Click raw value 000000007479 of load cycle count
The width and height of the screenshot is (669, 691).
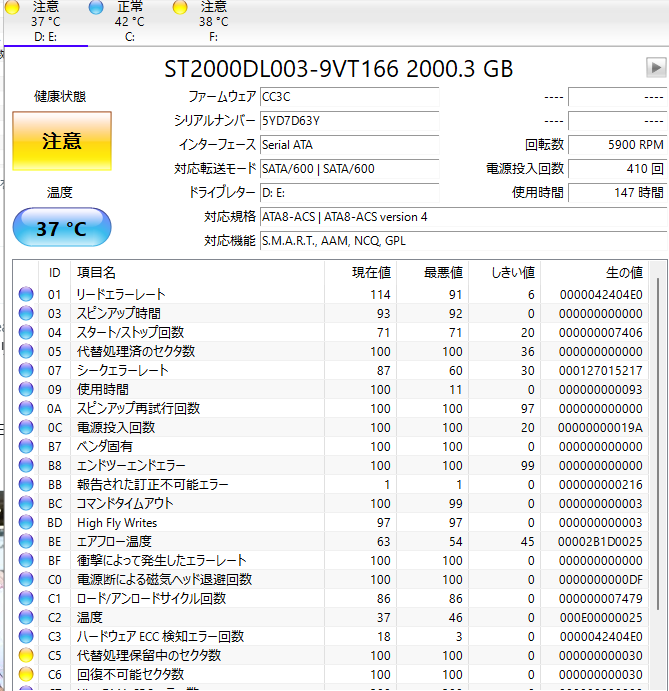point(600,598)
